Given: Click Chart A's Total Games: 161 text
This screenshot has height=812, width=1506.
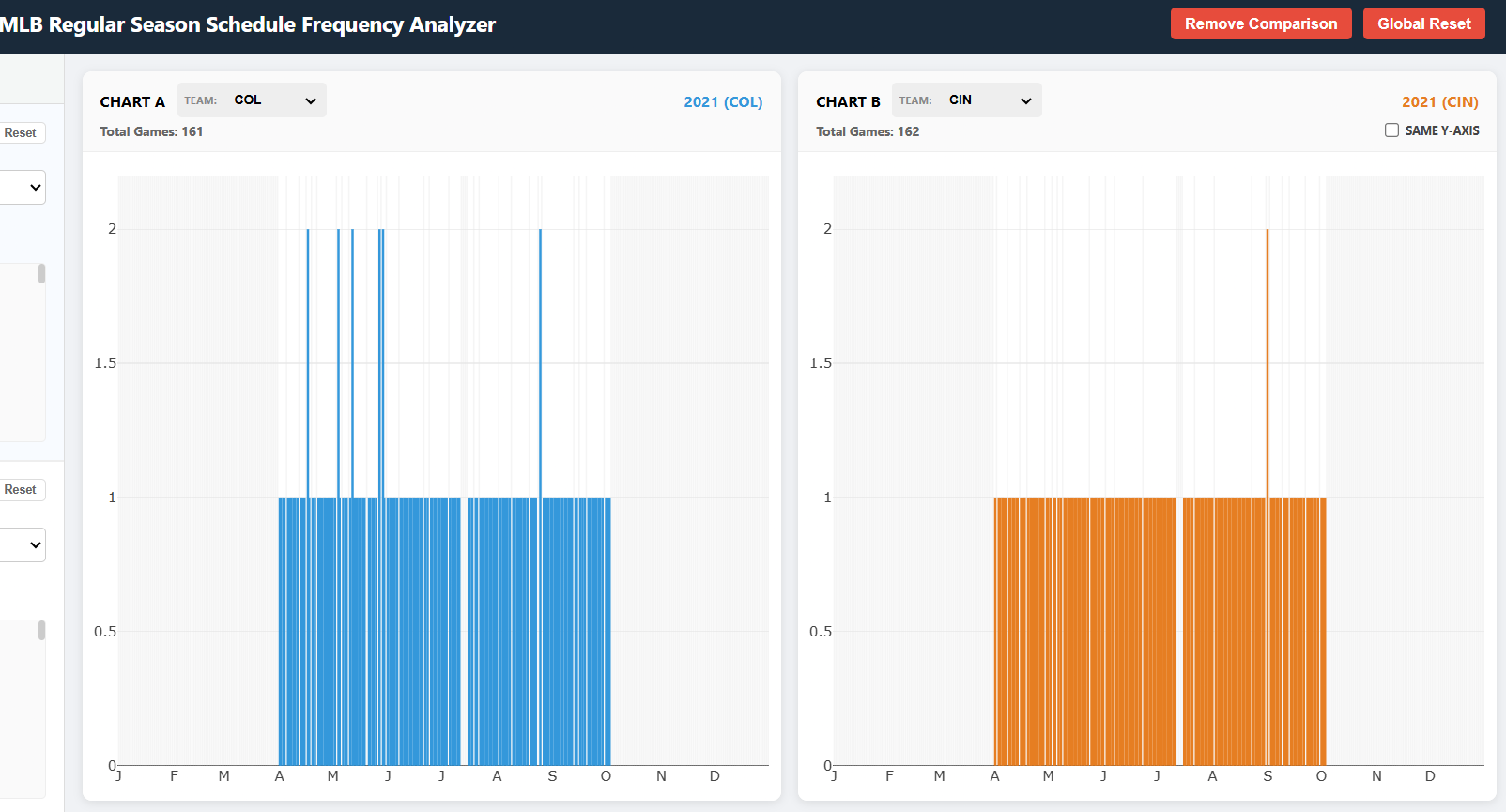Looking at the screenshot, I should tap(151, 131).
